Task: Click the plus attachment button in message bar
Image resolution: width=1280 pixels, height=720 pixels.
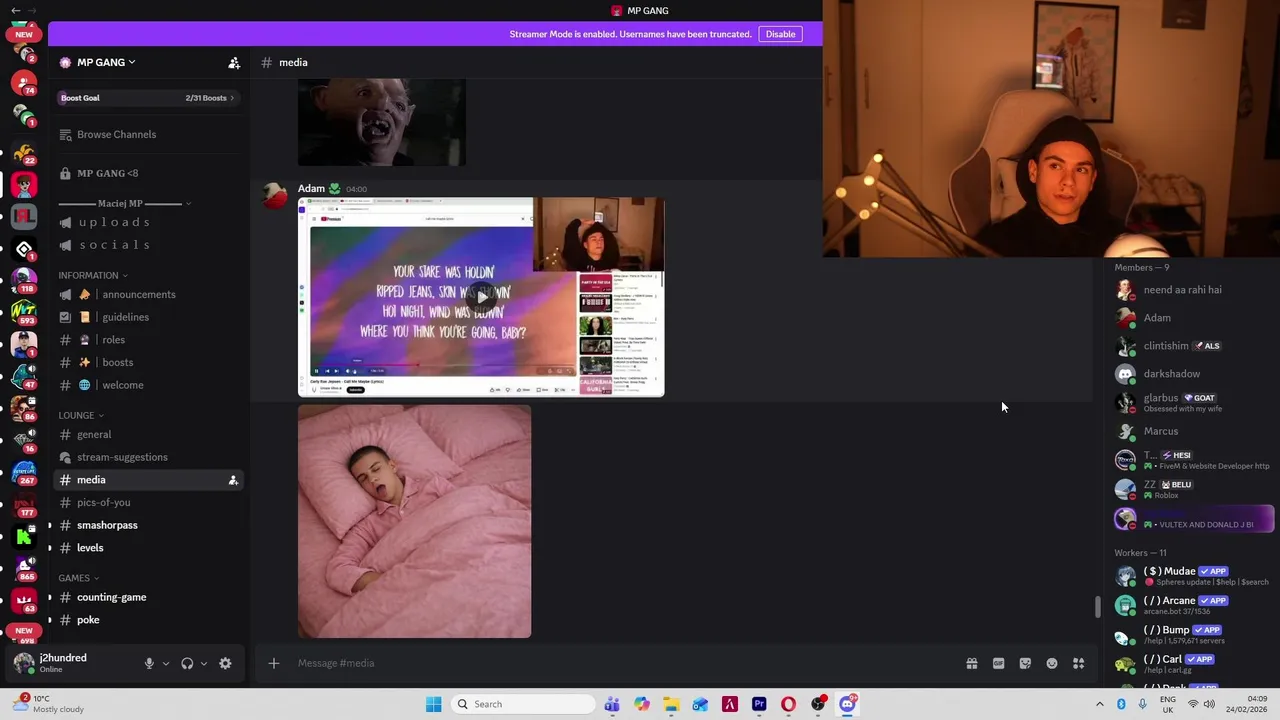Action: click(x=273, y=663)
